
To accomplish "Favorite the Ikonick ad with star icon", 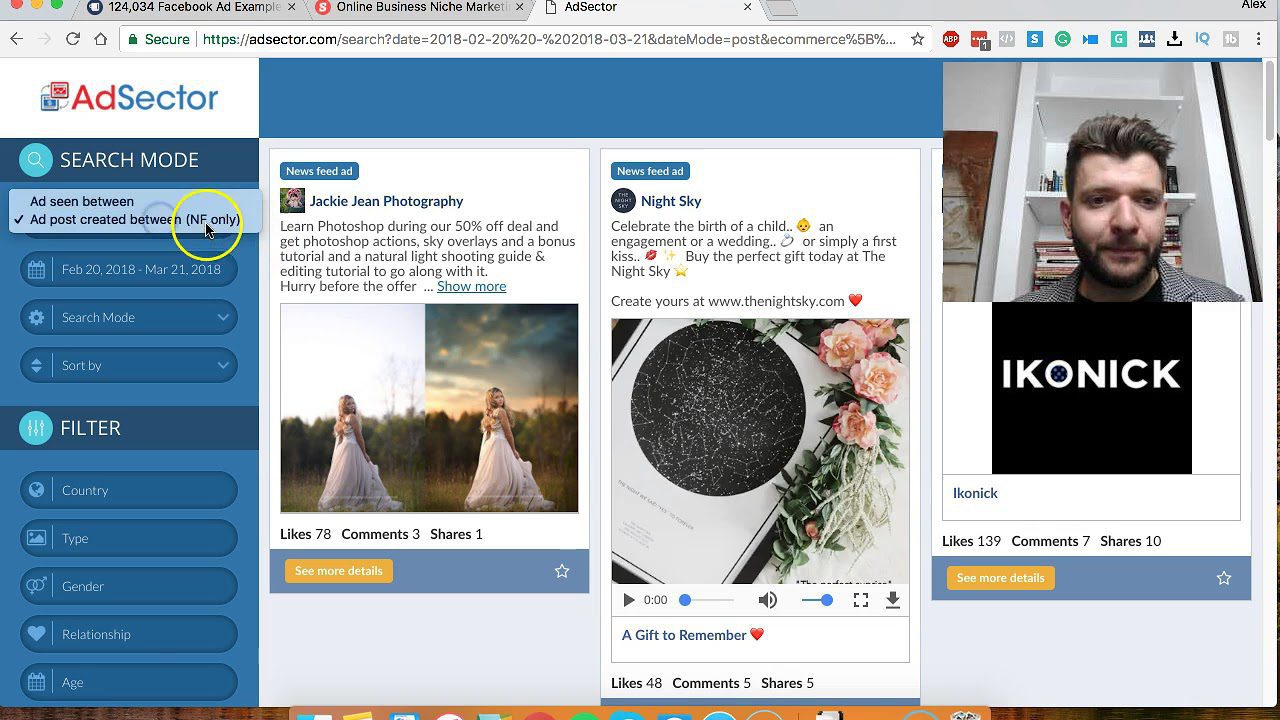I will click(1224, 578).
